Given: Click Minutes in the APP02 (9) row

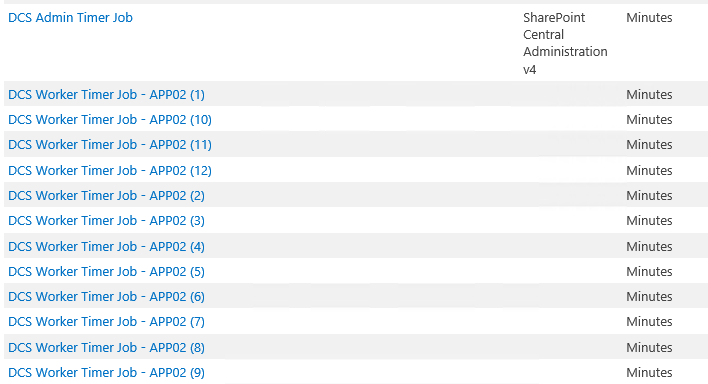Looking at the screenshot, I should pos(649,372).
